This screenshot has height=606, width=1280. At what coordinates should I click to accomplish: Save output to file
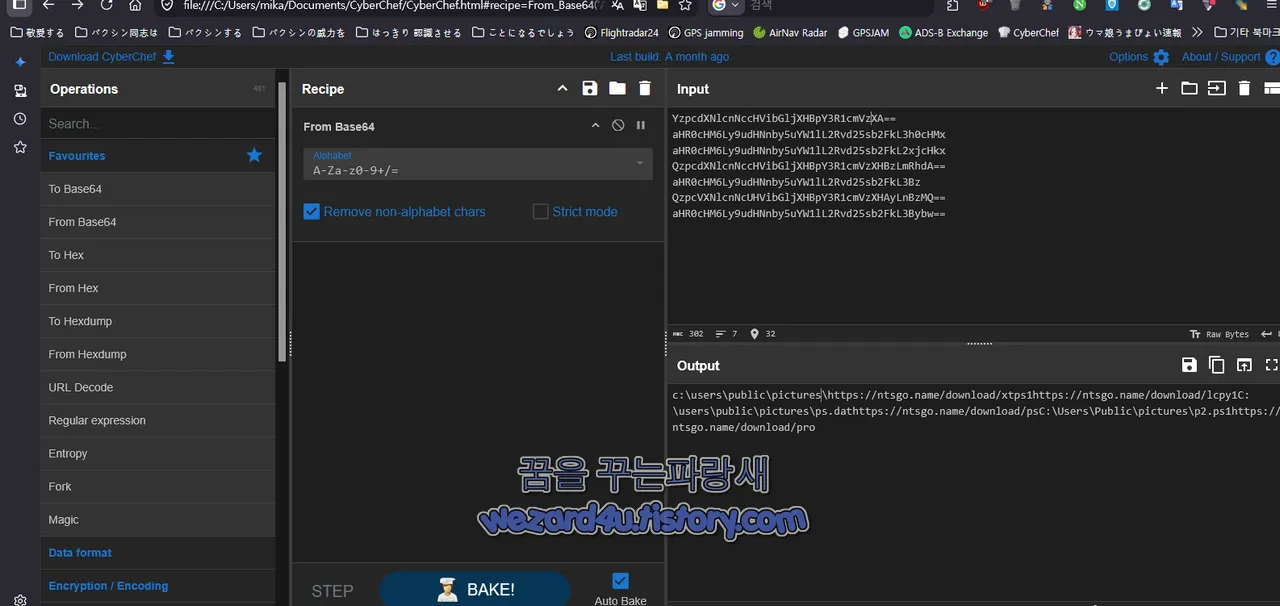point(1189,366)
